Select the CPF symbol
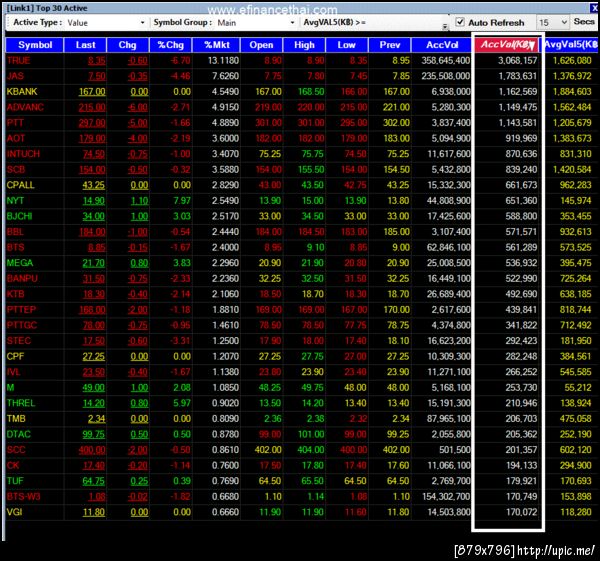Image resolution: width=600 pixels, height=561 pixels. coord(15,356)
